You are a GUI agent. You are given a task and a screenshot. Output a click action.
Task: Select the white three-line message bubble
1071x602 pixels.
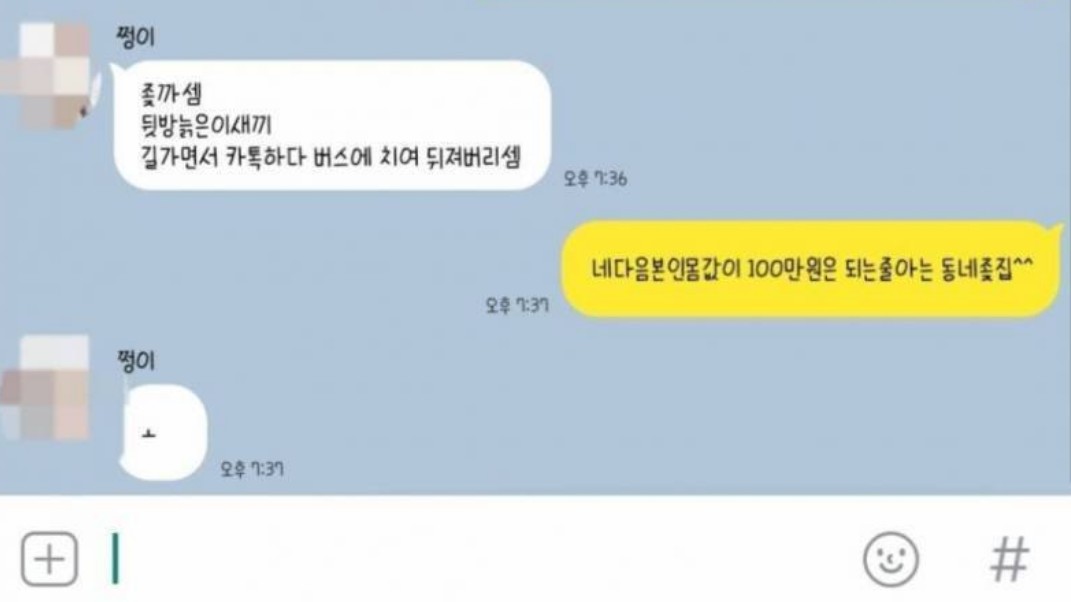(x=331, y=125)
